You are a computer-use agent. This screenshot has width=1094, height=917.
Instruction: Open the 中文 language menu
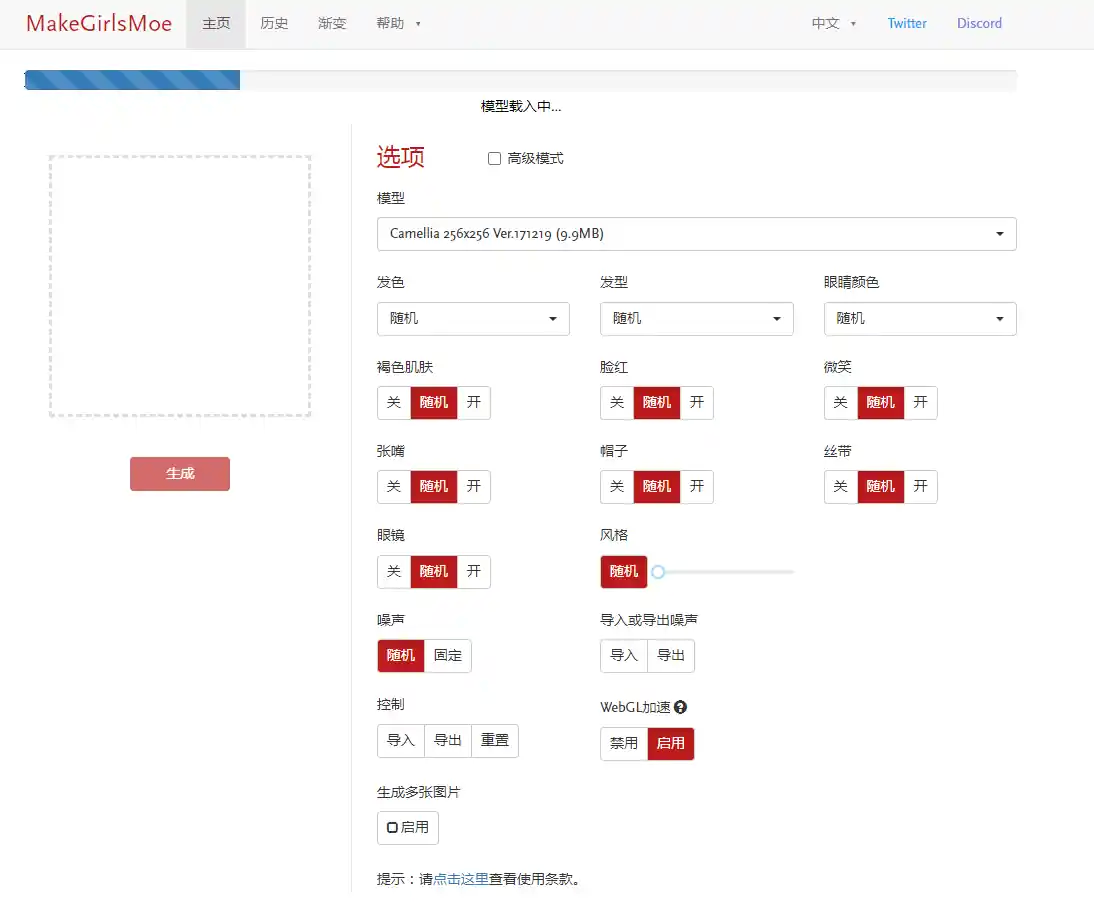[833, 23]
